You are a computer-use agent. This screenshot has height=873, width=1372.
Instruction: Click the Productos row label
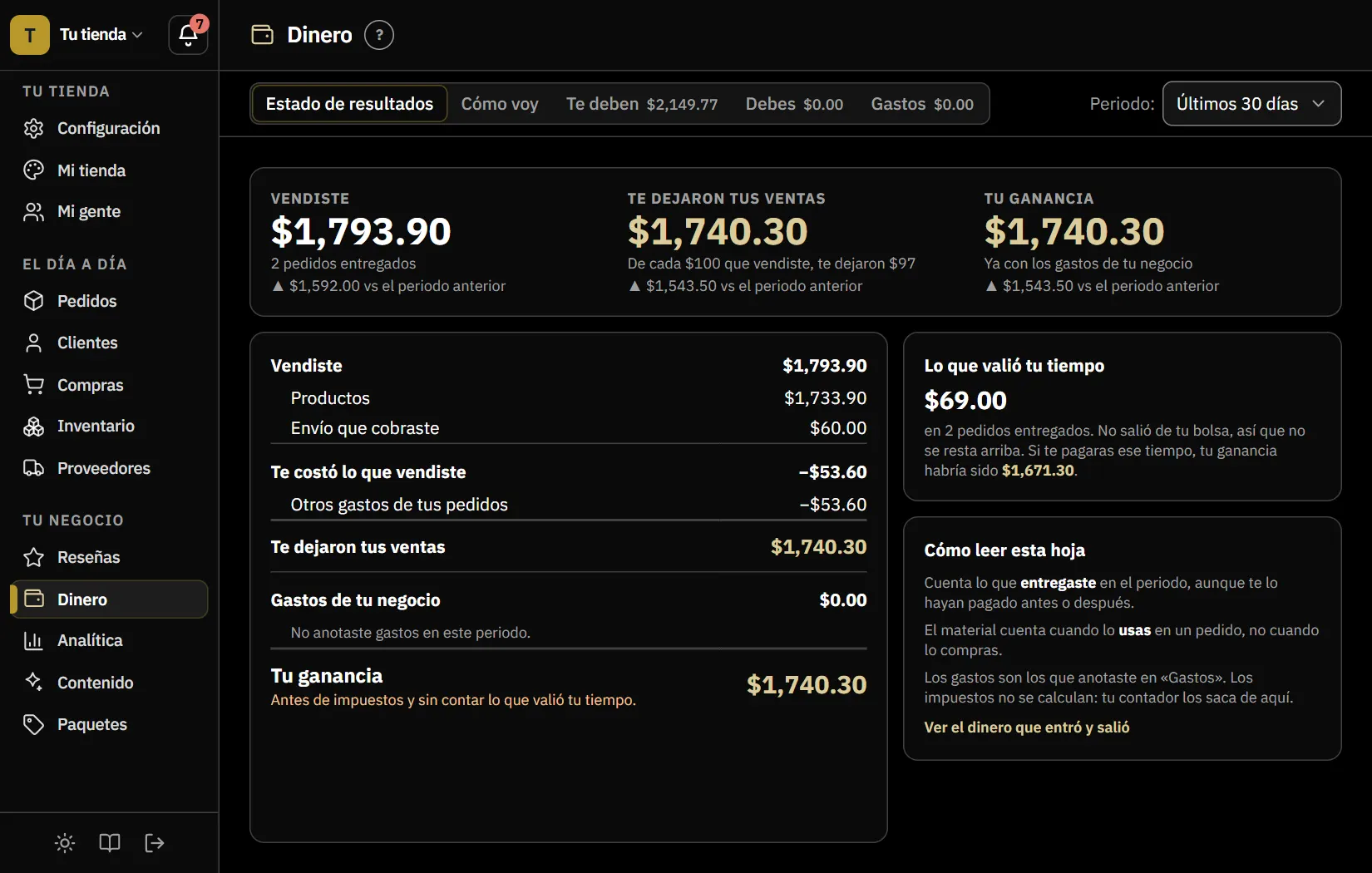click(x=330, y=398)
